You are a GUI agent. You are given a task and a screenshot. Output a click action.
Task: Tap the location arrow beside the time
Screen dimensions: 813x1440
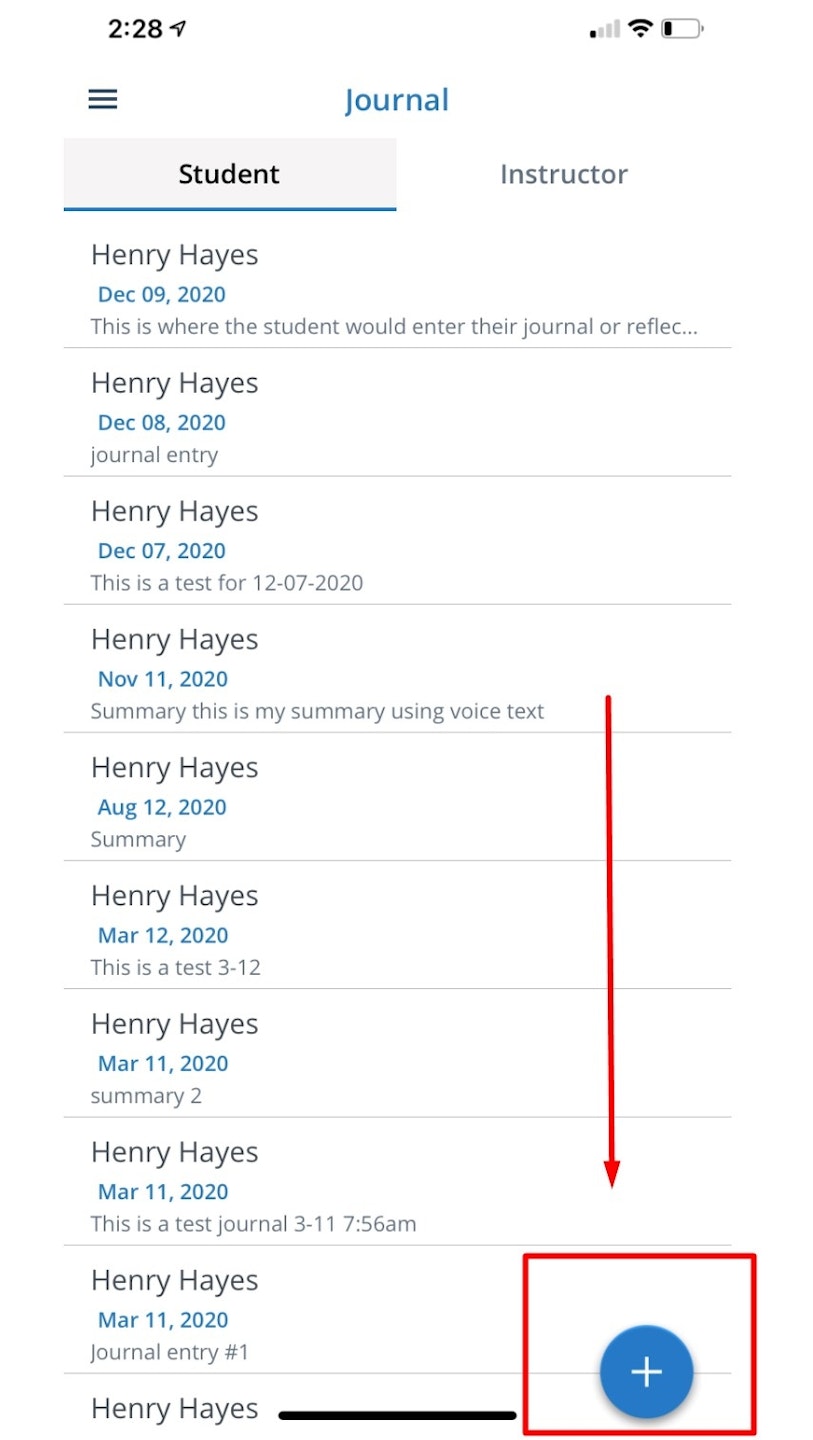coord(179,29)
